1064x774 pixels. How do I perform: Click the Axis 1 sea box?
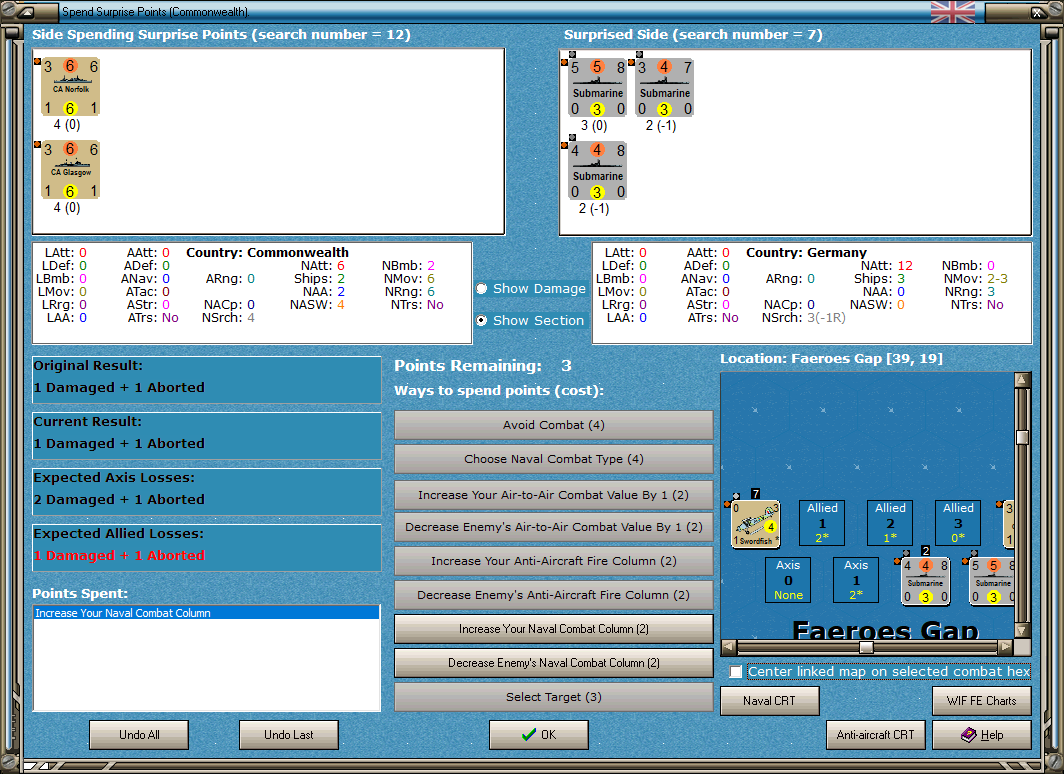click(x=856, y=580)
